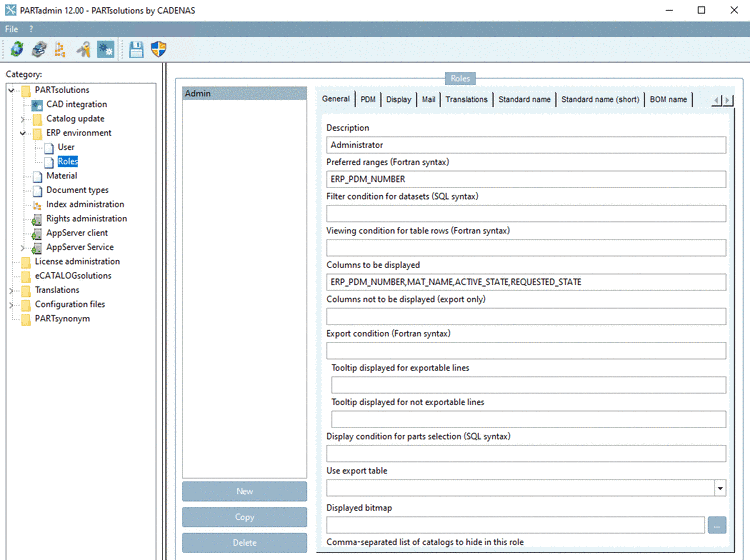Screen dimensions: 750x560
Task: Click the New role button
Action: pos(244,491)
